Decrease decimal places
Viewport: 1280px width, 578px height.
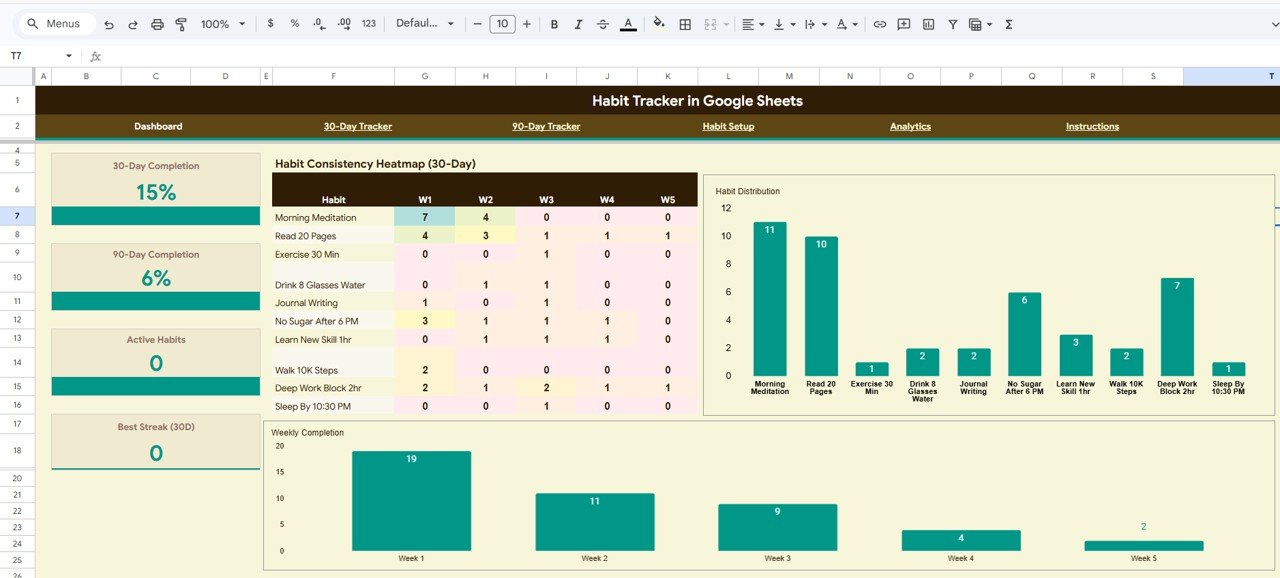click(319, 23)
